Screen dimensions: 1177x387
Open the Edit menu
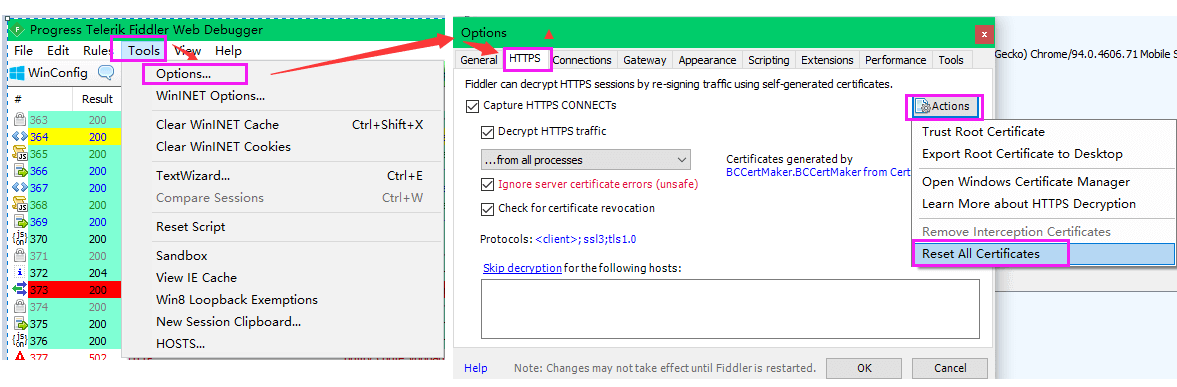pos(58,51)
